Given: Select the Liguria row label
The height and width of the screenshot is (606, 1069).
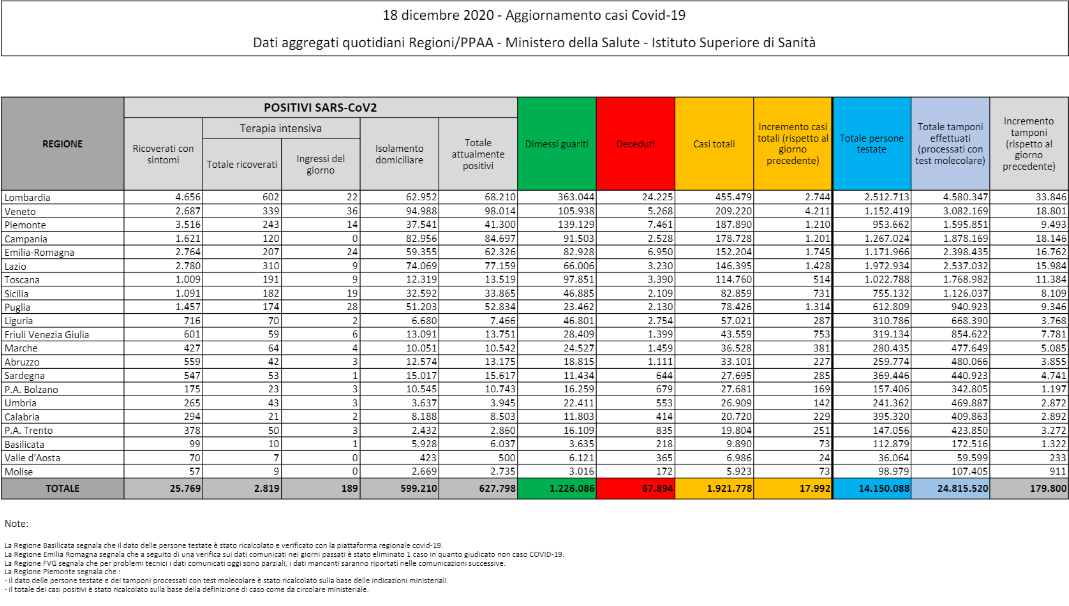Looking at the screenshot, I should pyautogui.click(x=18, y=320).
